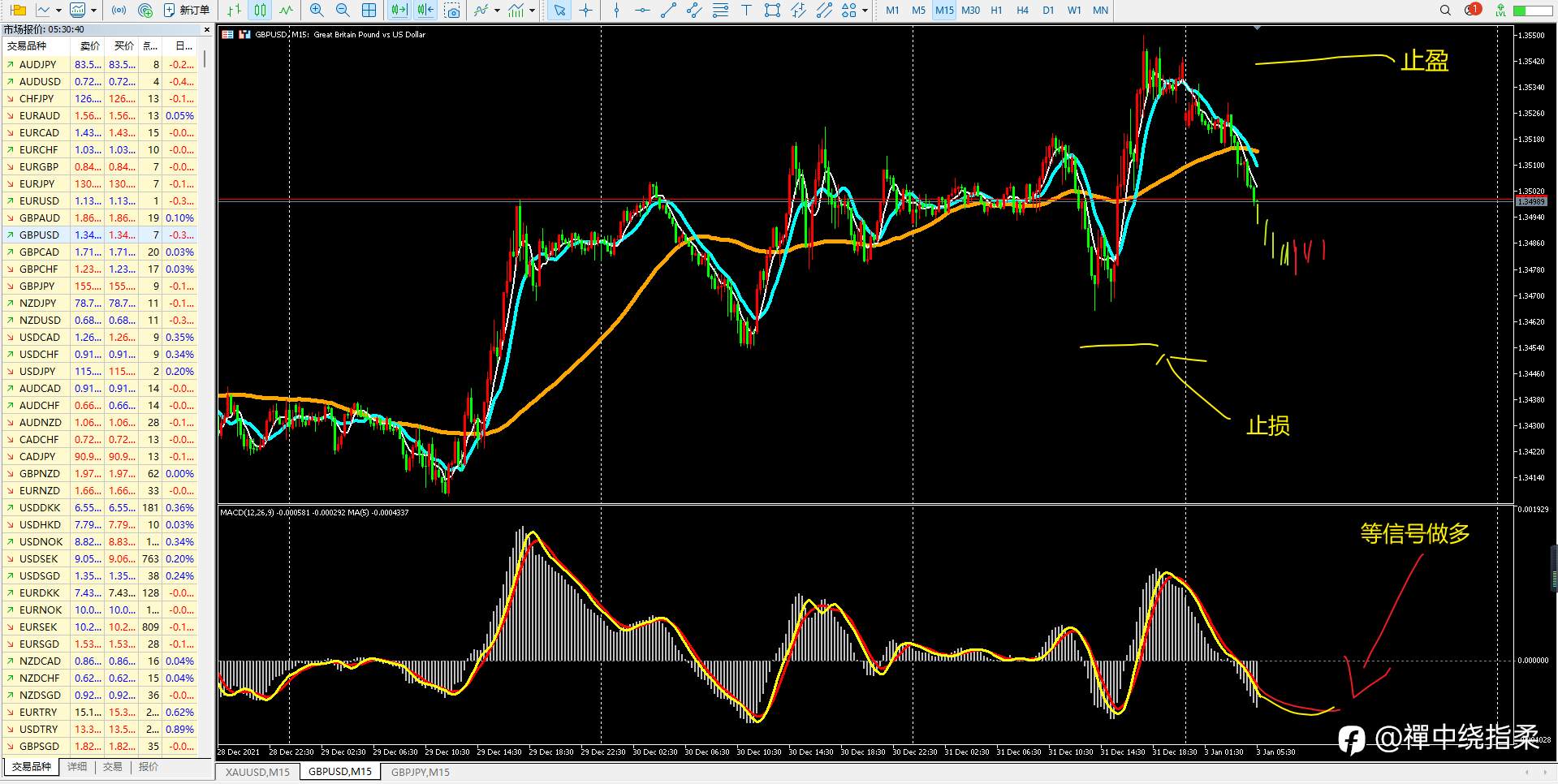Click the zoom out magnifier icon
Image resolution: width=1558 pixels, height=784 pixels.
343,11
